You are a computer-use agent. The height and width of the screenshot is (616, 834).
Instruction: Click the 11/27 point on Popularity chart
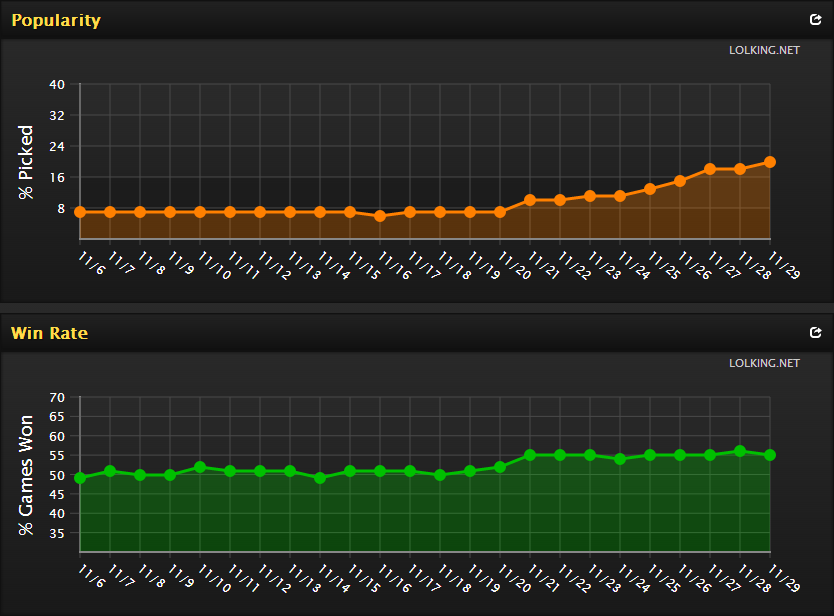tap(710, 169)
